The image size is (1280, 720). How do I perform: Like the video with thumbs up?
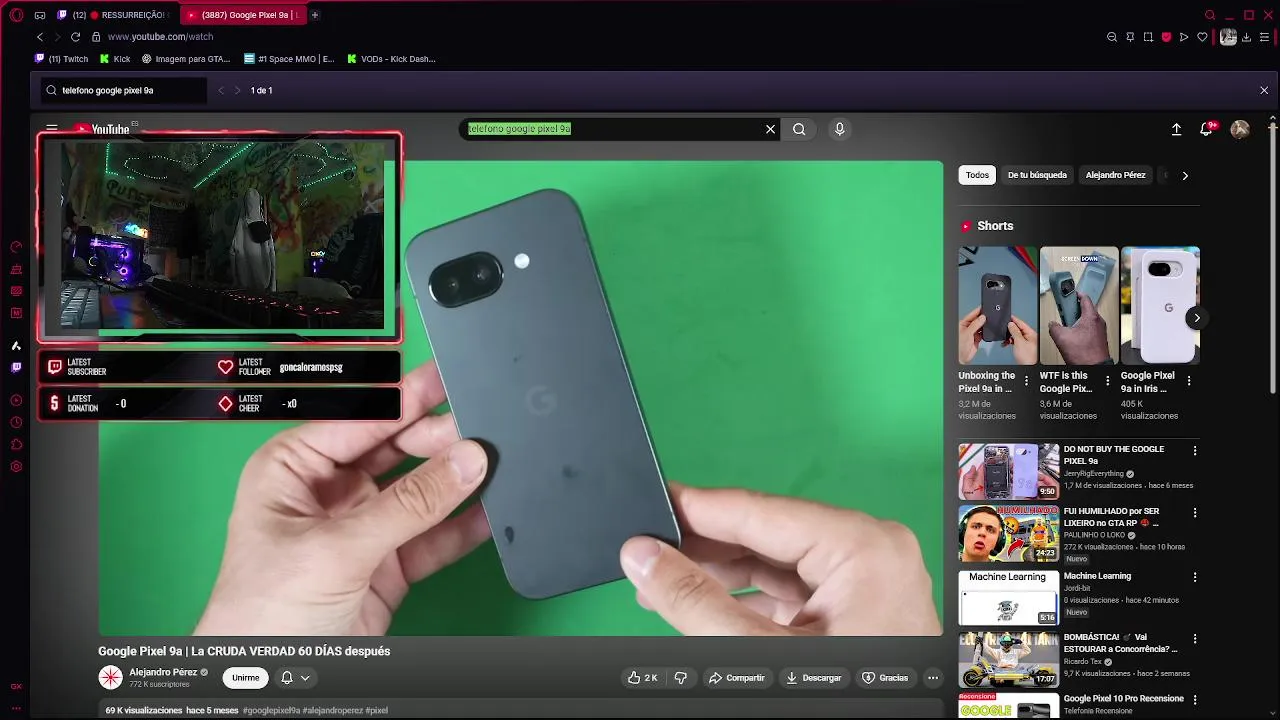coord(642,678)
